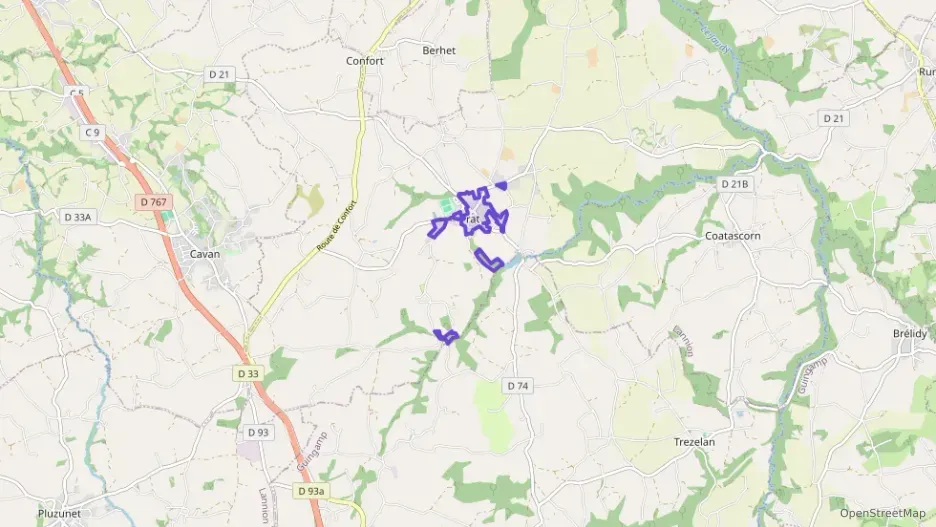Image resolution: width=936 pixels, height=527 pixels.
Task: Click the D 93 road marker
Action: click(x=258, y=433)
